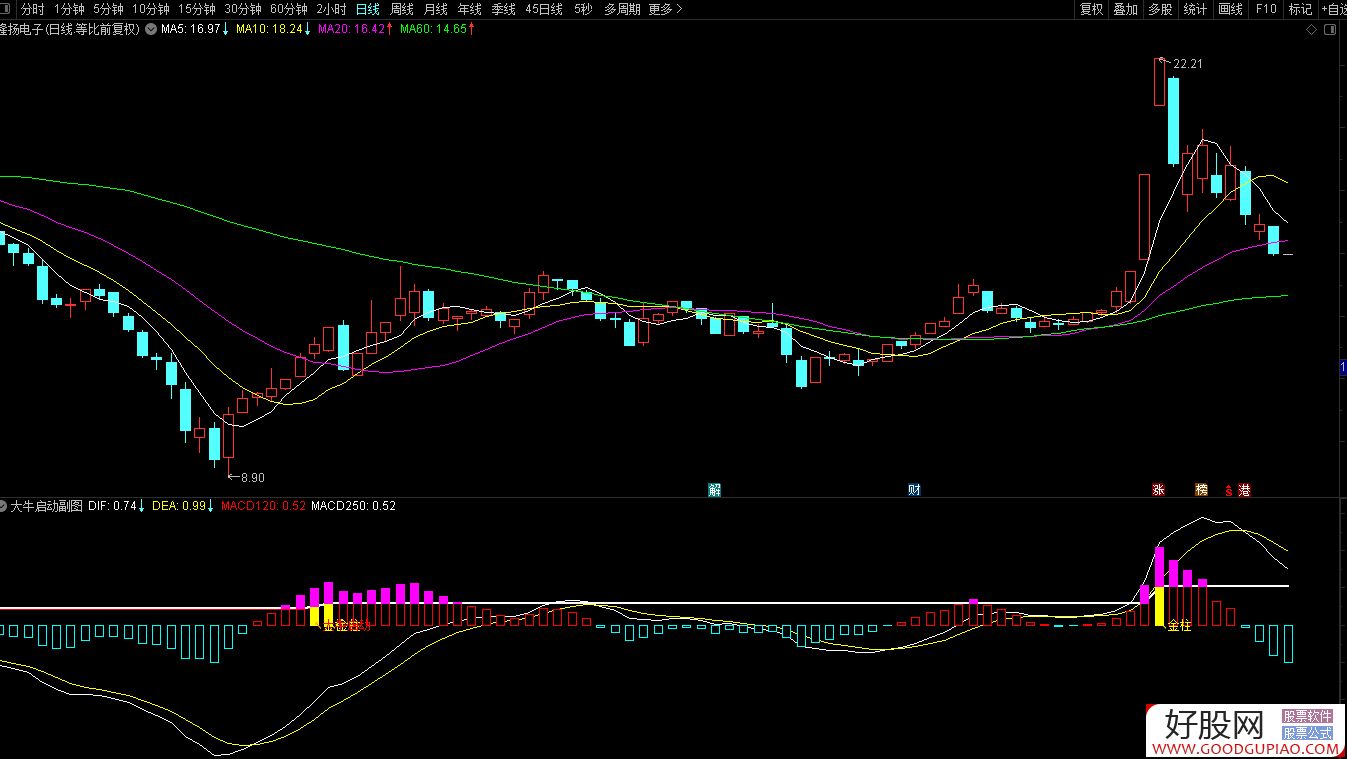
Task: Toggle the side panel icon at top-right
Action: coord(1329,30)
